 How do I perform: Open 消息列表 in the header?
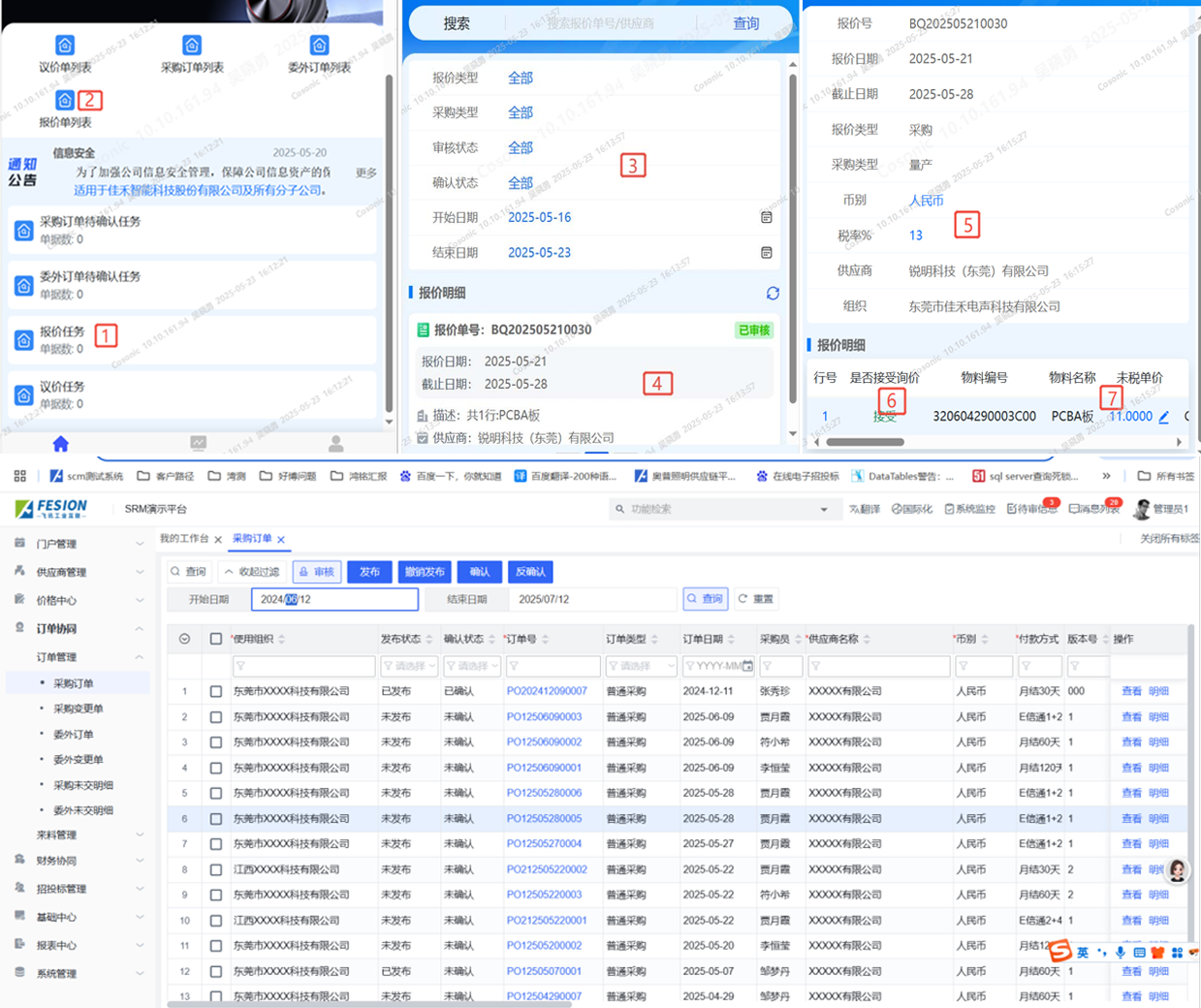pyautogui.click(x=1093, y=509)
